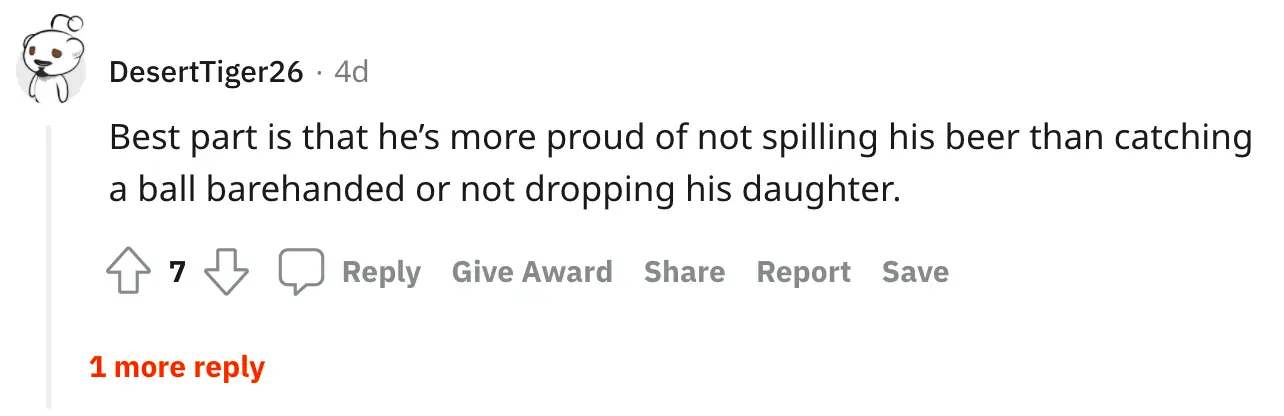
Task: Click the first line of the comment text
Action: point(680,139)
